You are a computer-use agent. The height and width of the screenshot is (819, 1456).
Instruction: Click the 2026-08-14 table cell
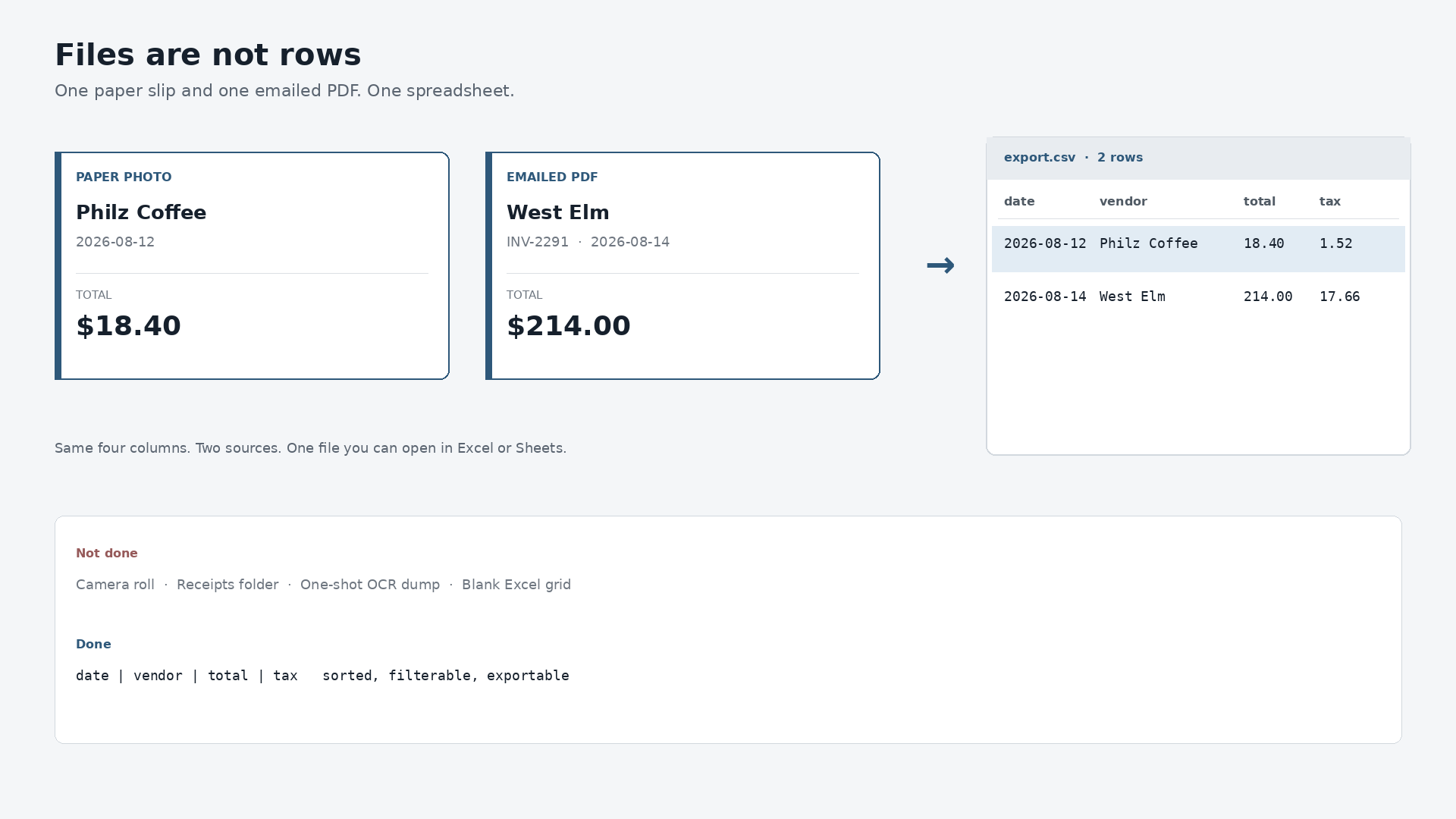click(1045, 297)
